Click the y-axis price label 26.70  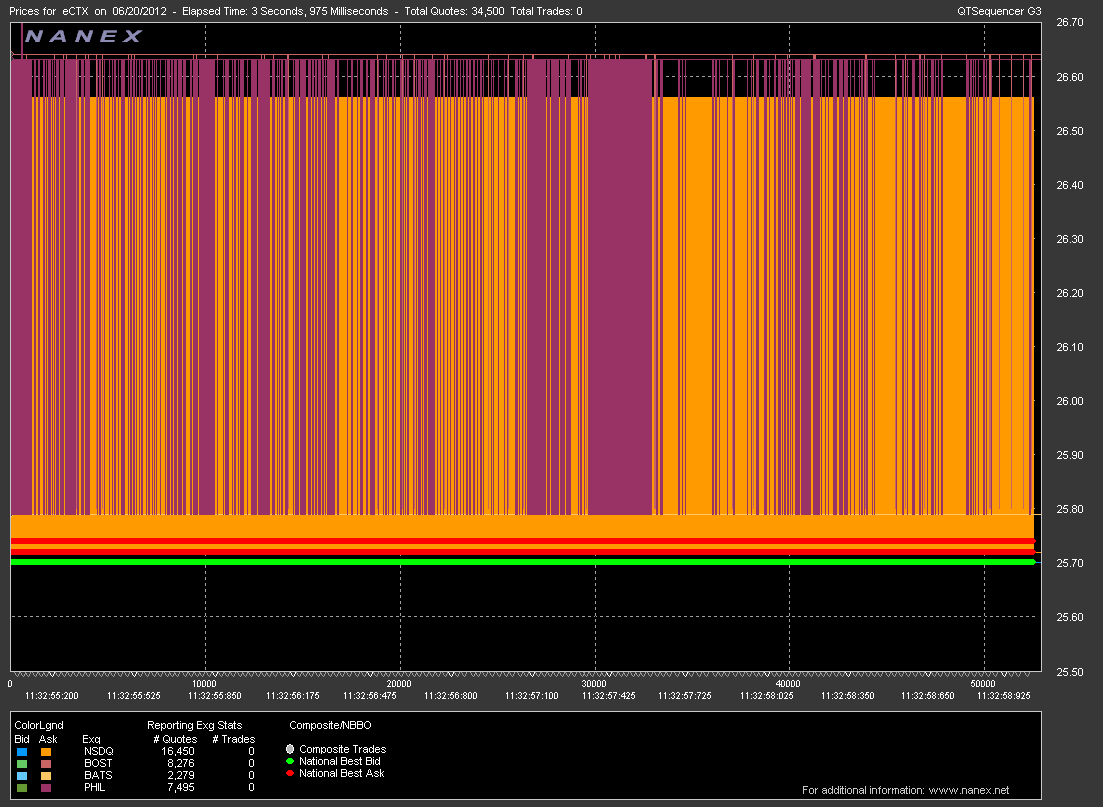pos(1070,23)
